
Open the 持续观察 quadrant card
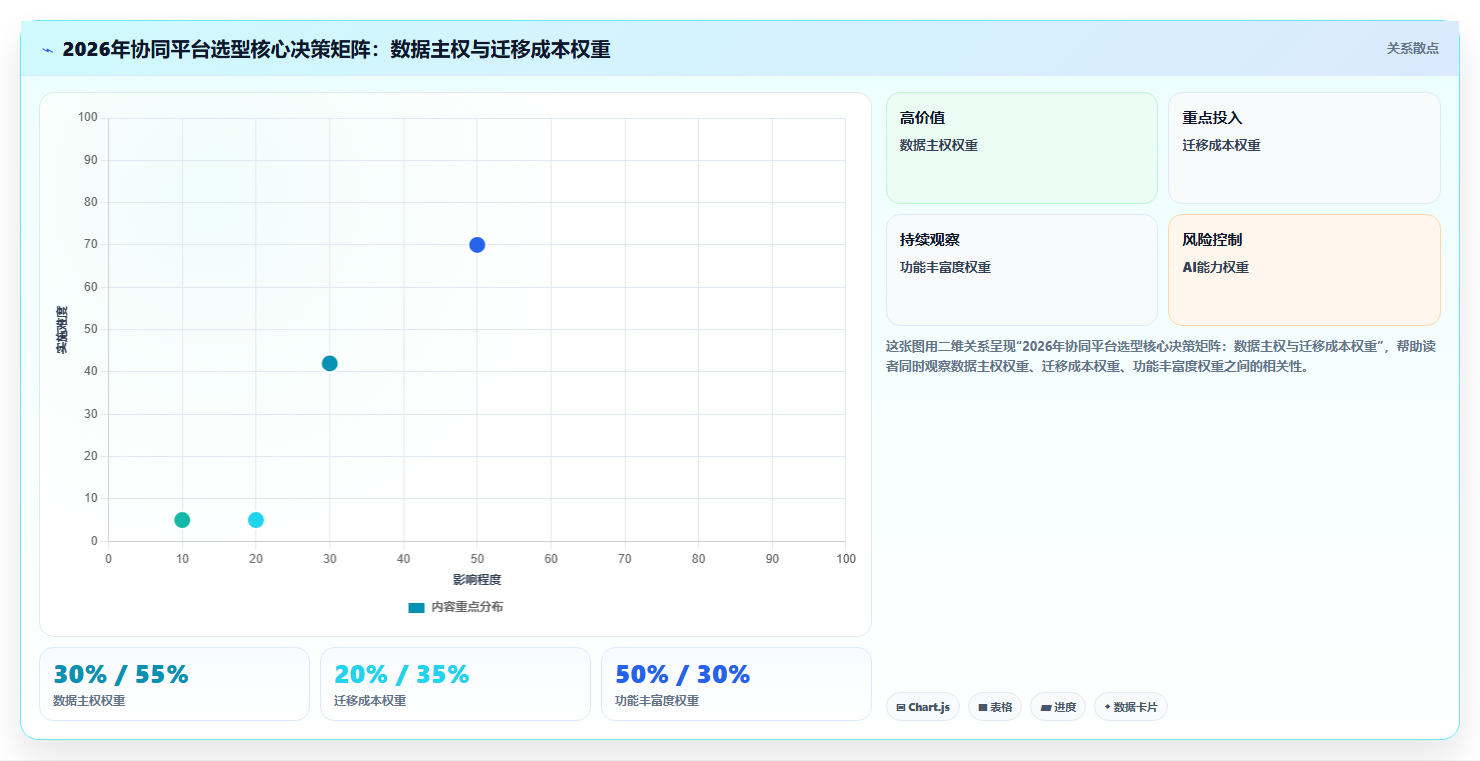(x=1021, y=270)
